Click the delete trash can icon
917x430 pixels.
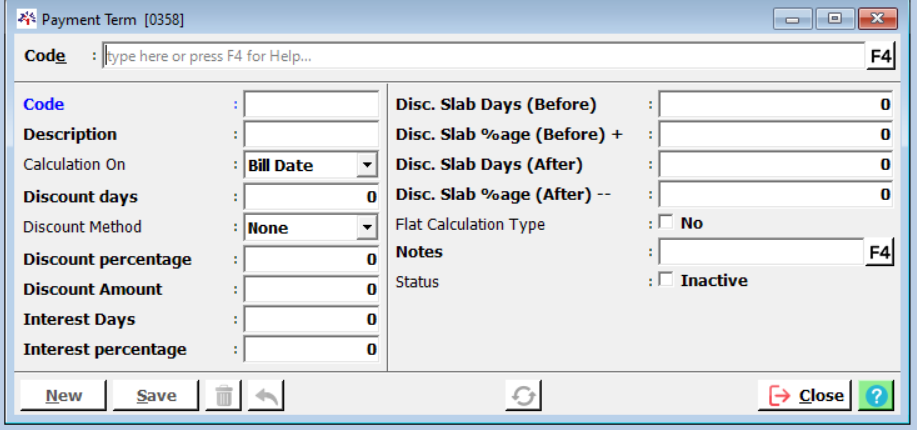[x=224, y=396]
